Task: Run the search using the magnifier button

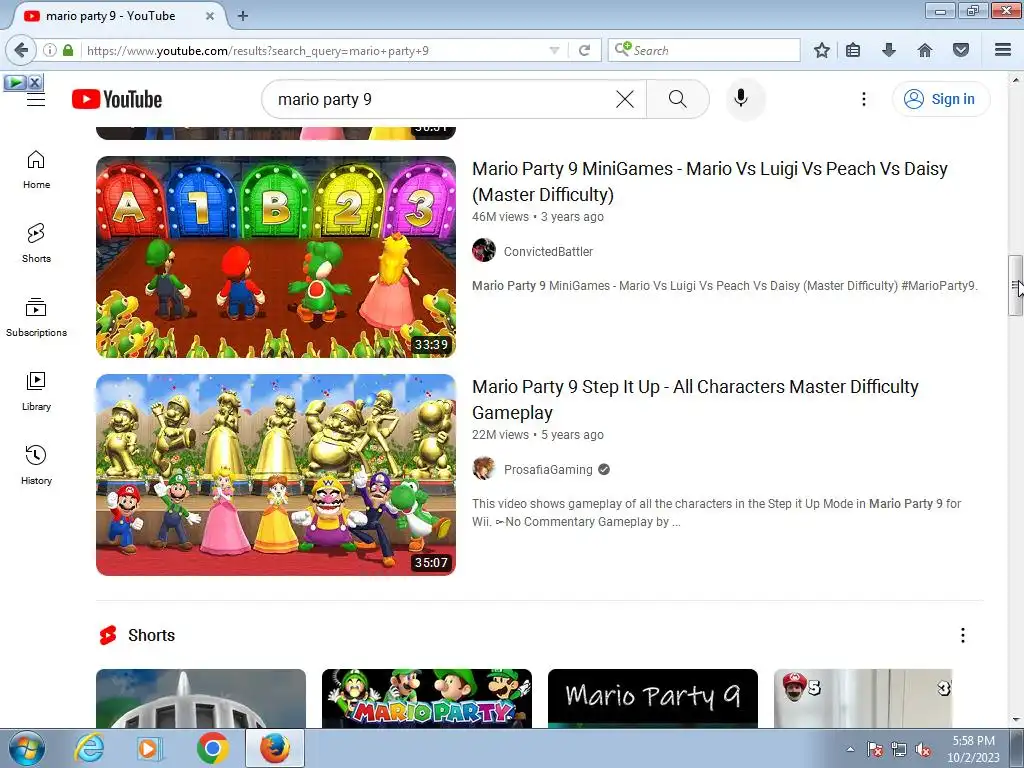Action: 678,99
